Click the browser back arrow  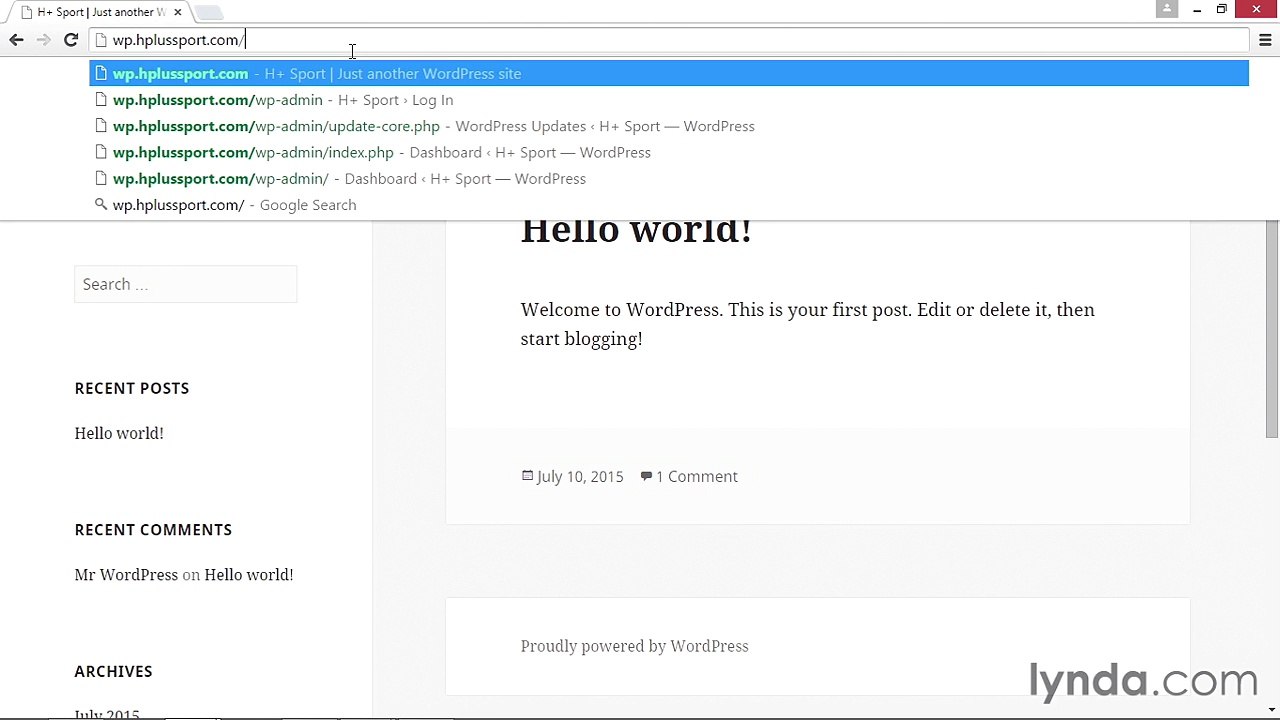click(x=16, y=40)
